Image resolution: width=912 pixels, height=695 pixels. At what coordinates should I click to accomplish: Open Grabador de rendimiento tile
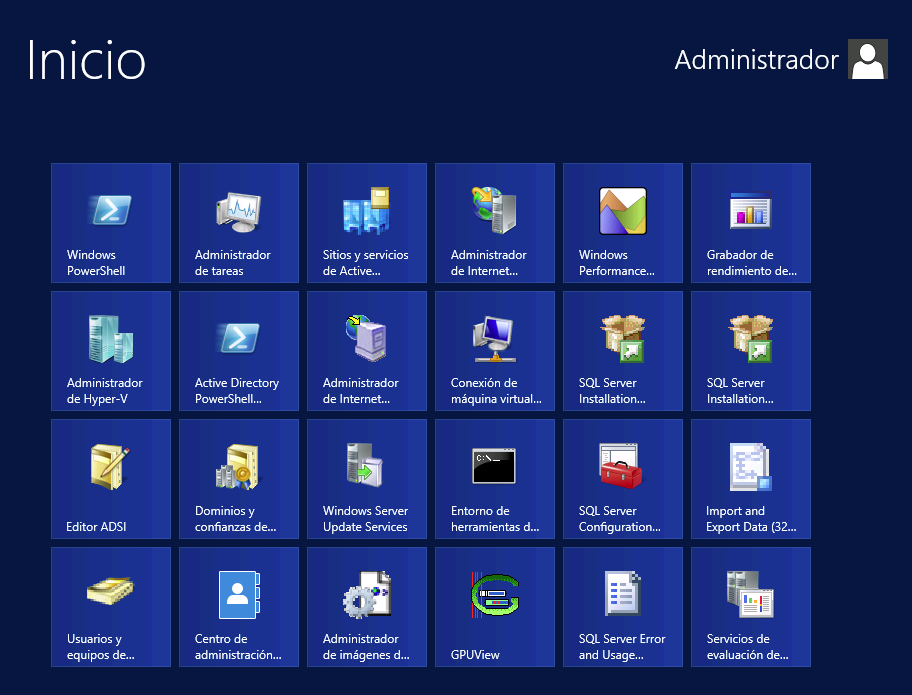click(751, 223)
